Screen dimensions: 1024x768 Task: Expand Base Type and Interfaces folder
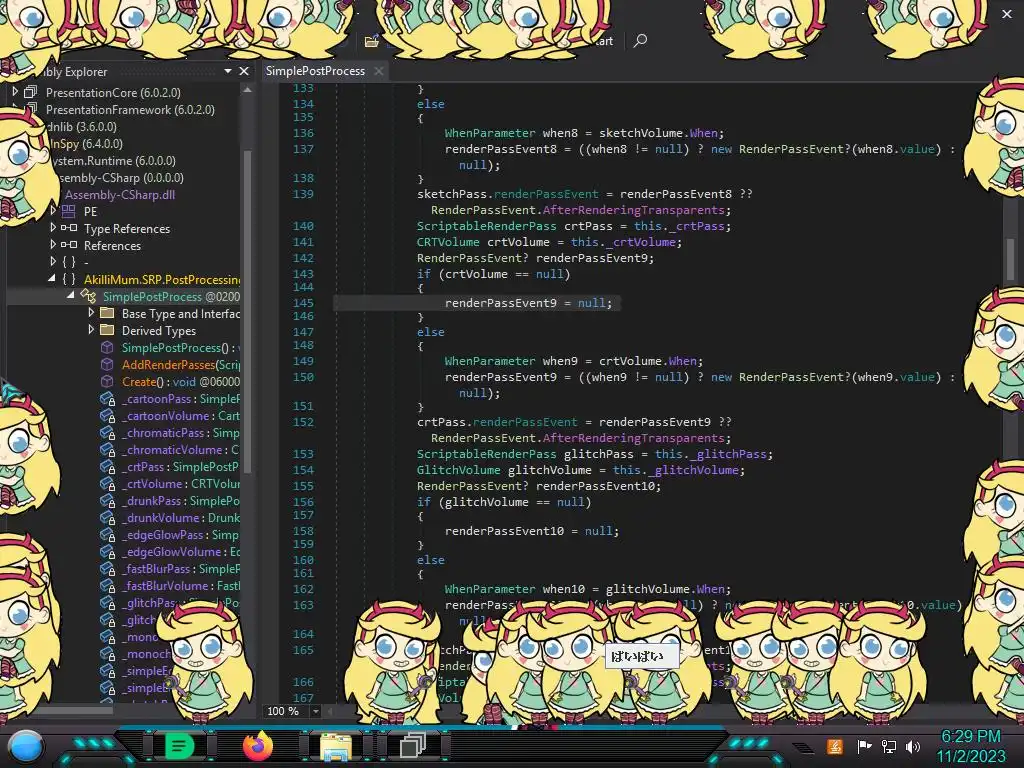(91, 313)
